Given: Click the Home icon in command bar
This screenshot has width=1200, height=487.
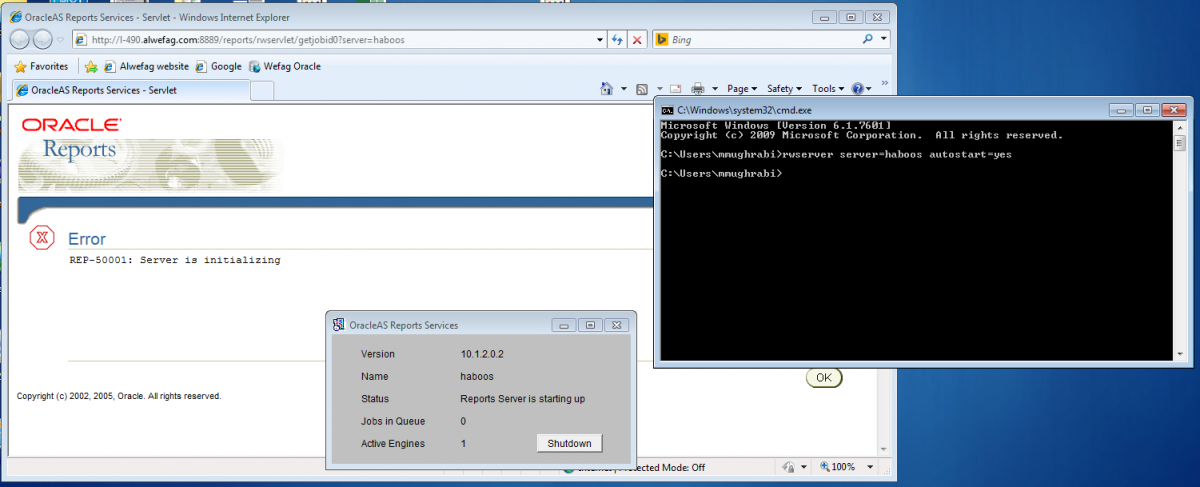Looking at the screenshot, I should tap(606, 89).
